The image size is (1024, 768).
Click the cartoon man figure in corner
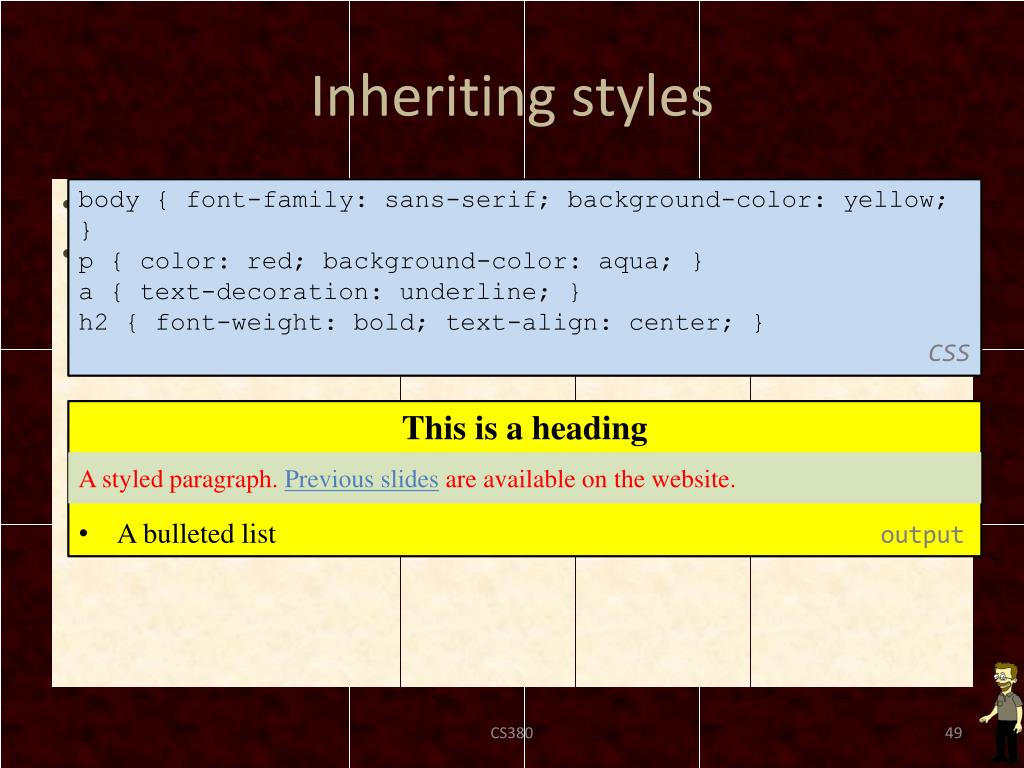coord(1002,713)
